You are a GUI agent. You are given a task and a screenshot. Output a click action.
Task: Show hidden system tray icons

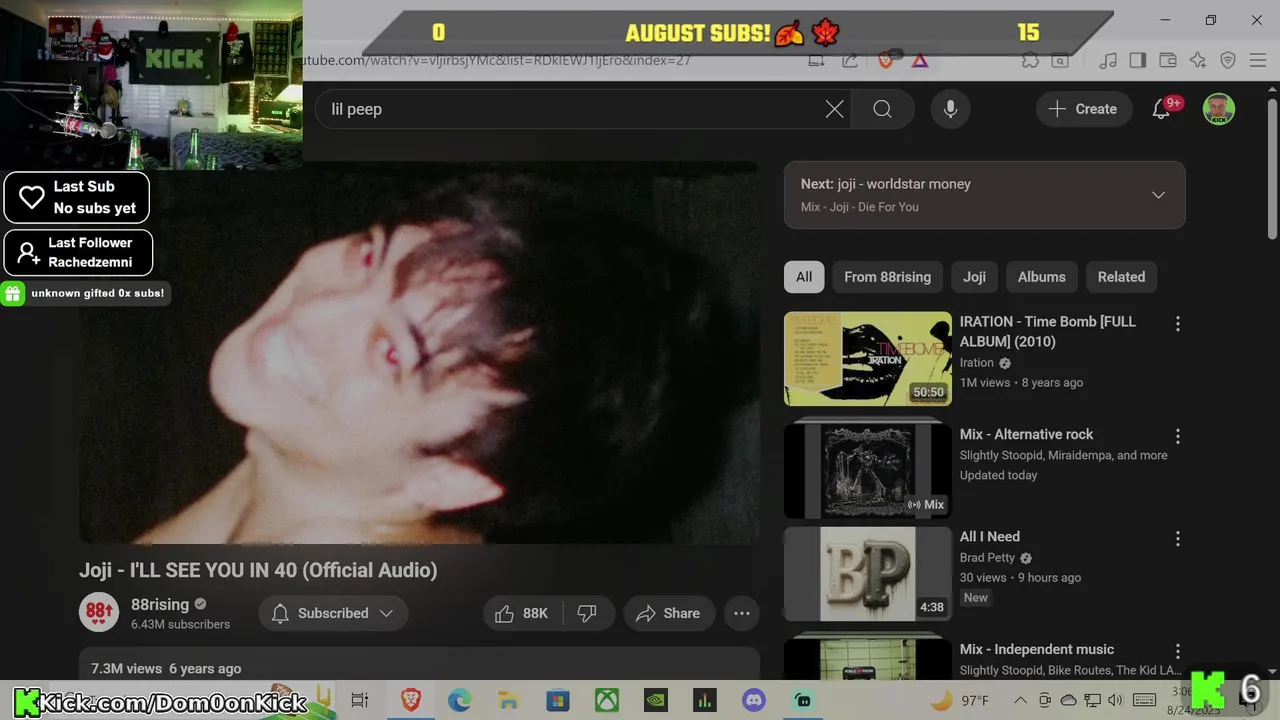tap(1020, 700)
